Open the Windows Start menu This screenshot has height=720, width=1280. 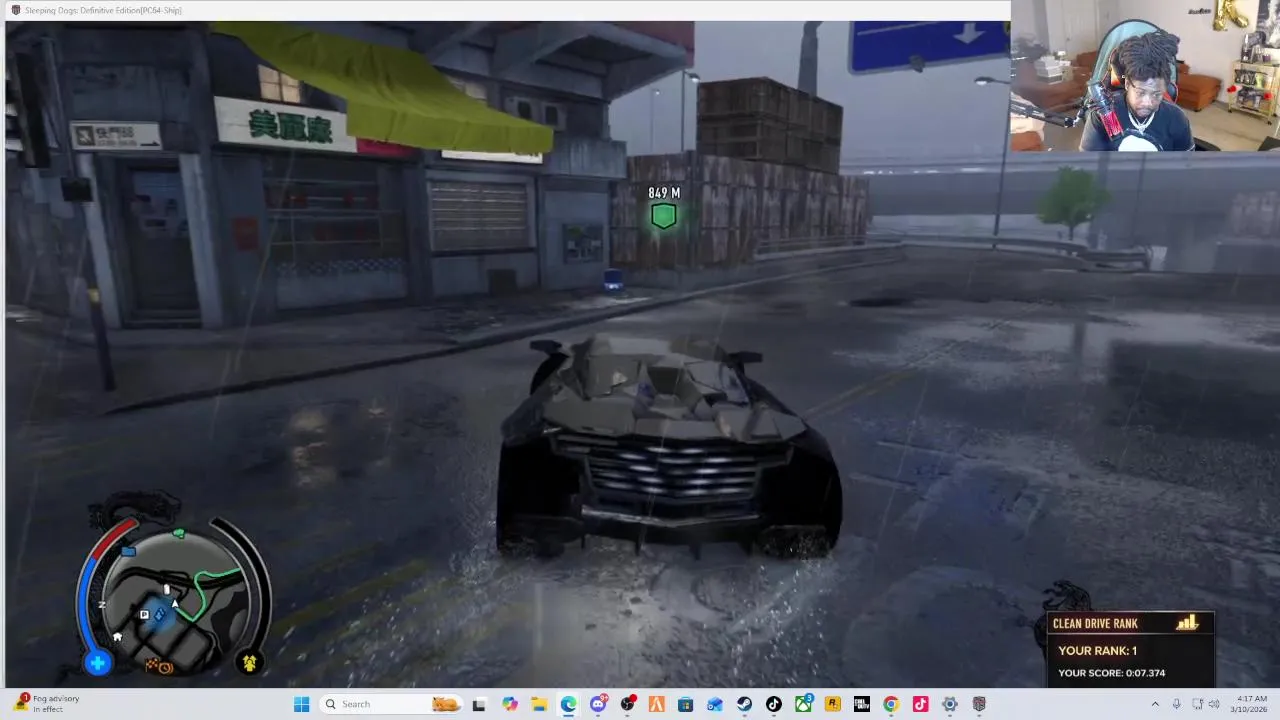tap(301, 704)
